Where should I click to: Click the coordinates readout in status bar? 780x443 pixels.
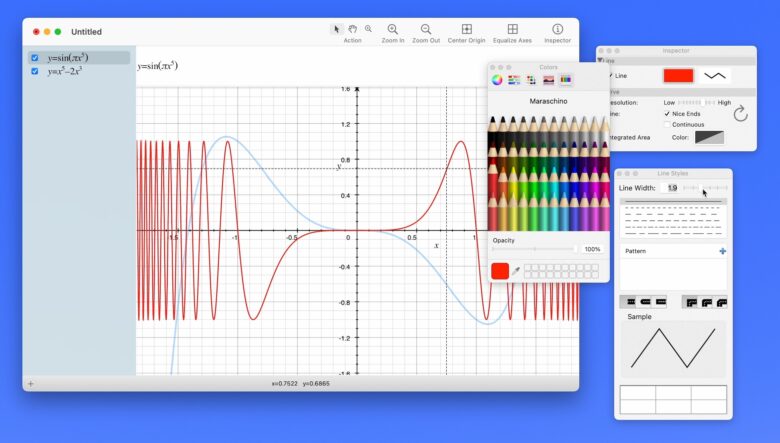pyautogui.click(x=300, y=384)
